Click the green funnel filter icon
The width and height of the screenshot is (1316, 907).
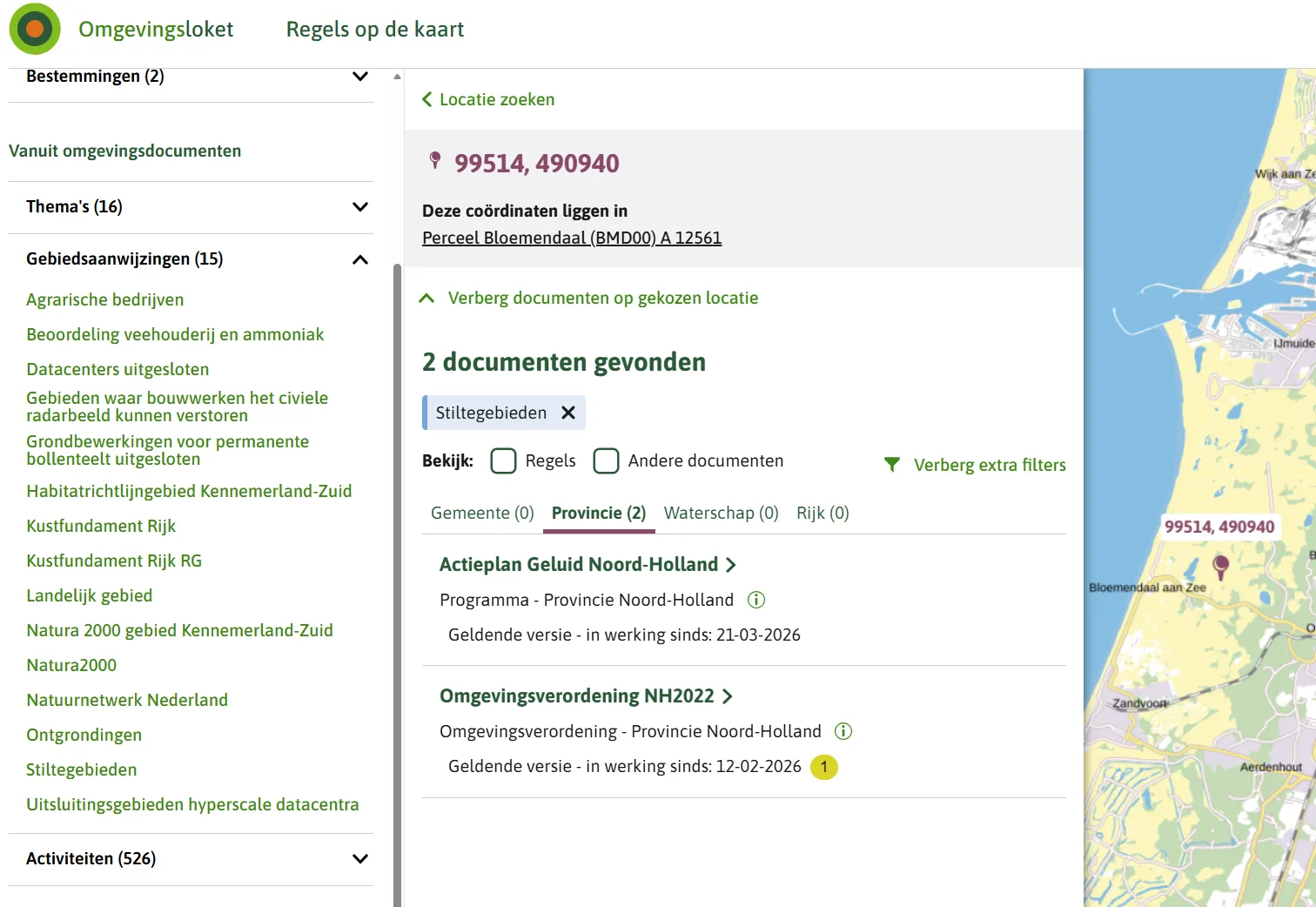pyautogui.click(x=892, y=465)
